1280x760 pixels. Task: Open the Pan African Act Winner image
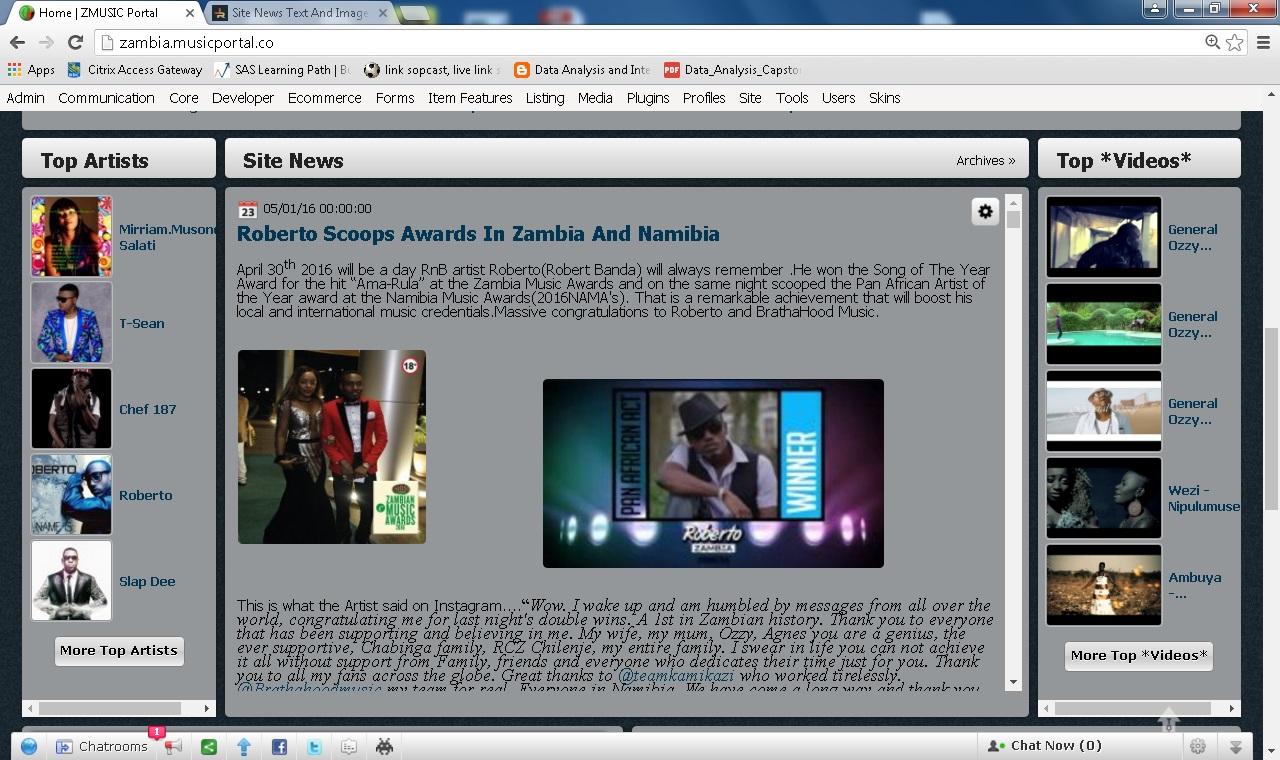(x=713, y=473)
